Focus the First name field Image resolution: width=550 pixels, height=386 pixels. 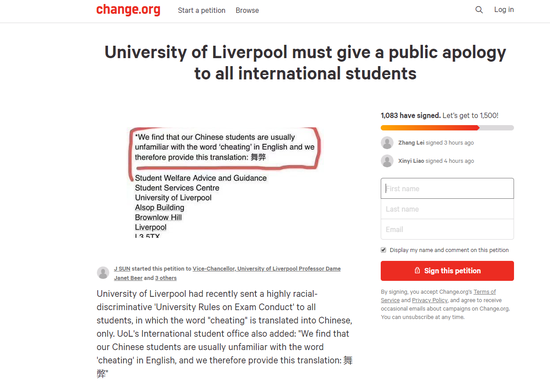pyautogui.click(x=447, y=188)
